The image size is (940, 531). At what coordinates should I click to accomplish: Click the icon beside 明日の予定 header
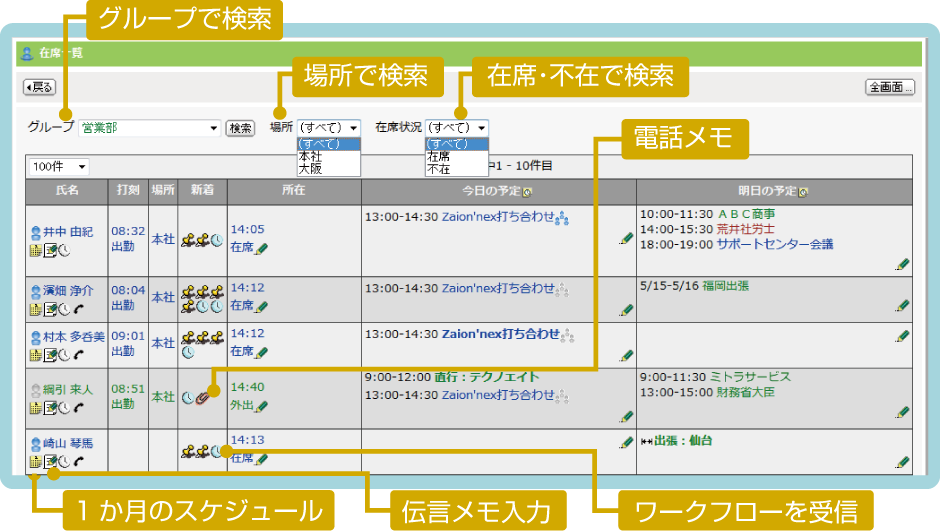coord(803,191)
